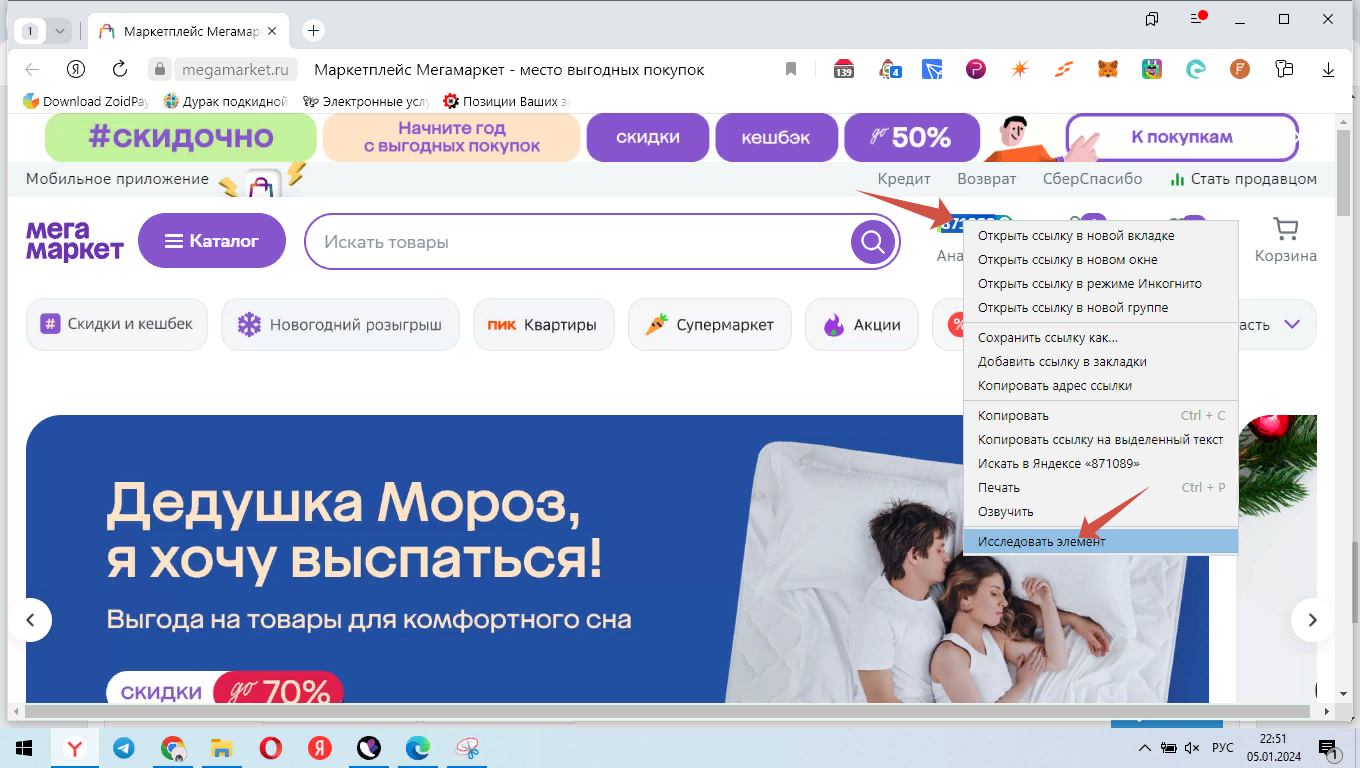Click the Мегамаркет logo
The image size is (1360, 768).
tap(75, 241)
